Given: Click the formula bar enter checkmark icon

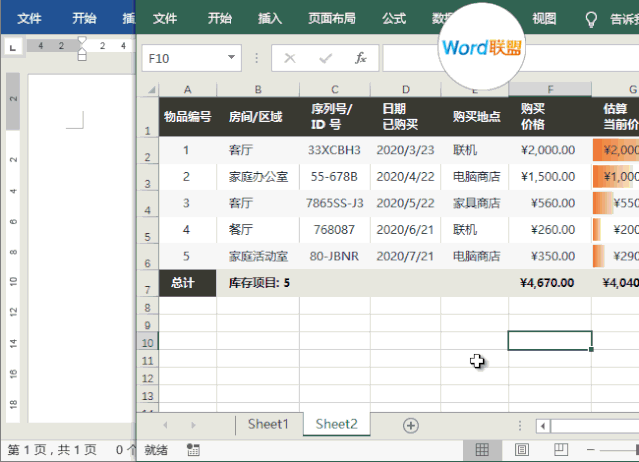Looking at the screenshot, I should coord(325,59).
